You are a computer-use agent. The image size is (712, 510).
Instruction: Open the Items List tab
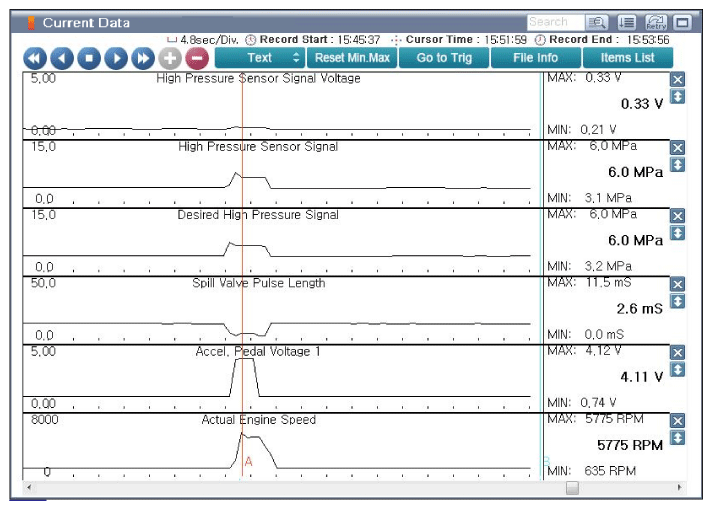[x=627, y=58]
